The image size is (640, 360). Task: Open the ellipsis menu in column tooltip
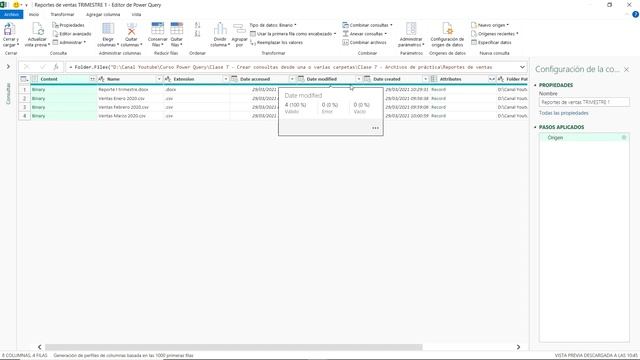point(376,128)
